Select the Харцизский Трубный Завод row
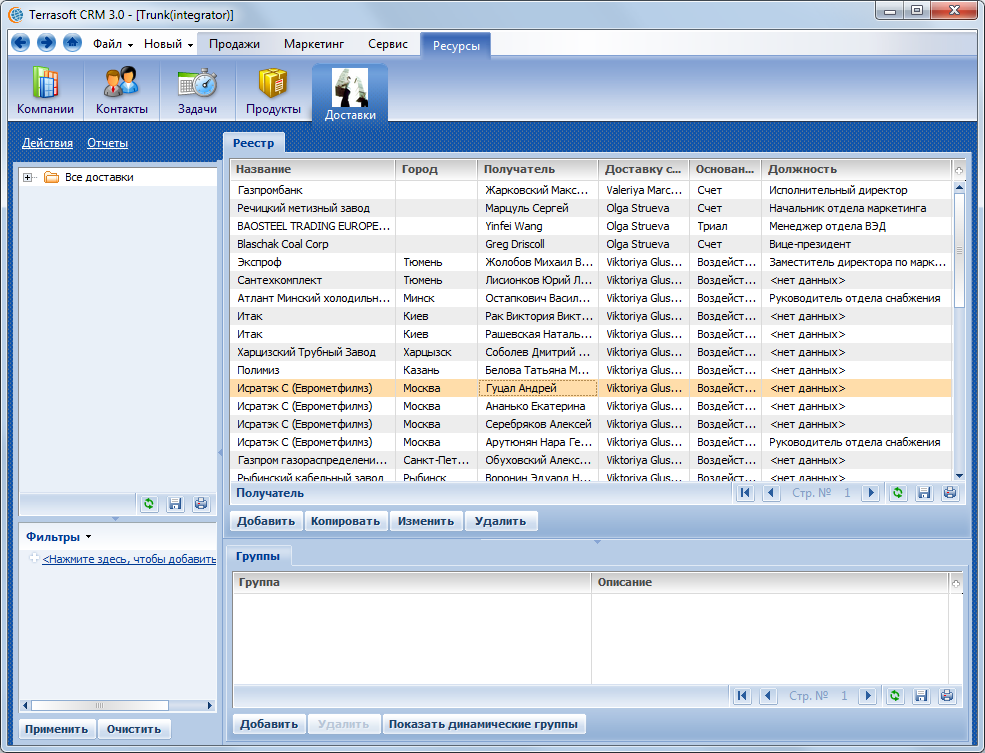 pos(590,352)
